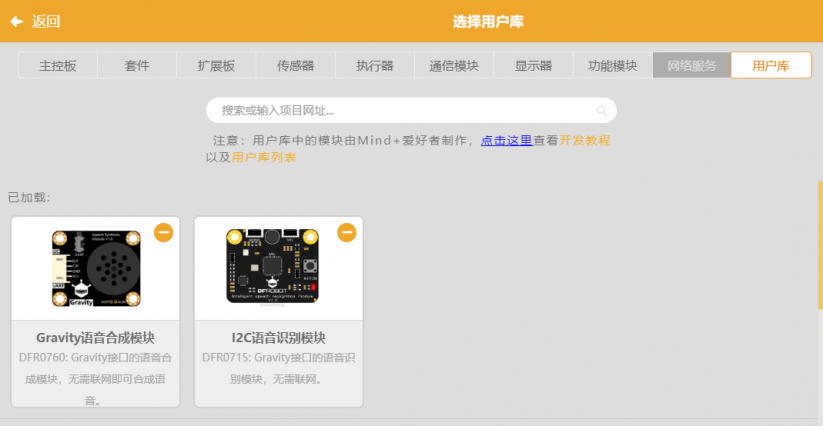823x426 pixels.
Task: Click the 已加载 label
Action: click(29, 198)
